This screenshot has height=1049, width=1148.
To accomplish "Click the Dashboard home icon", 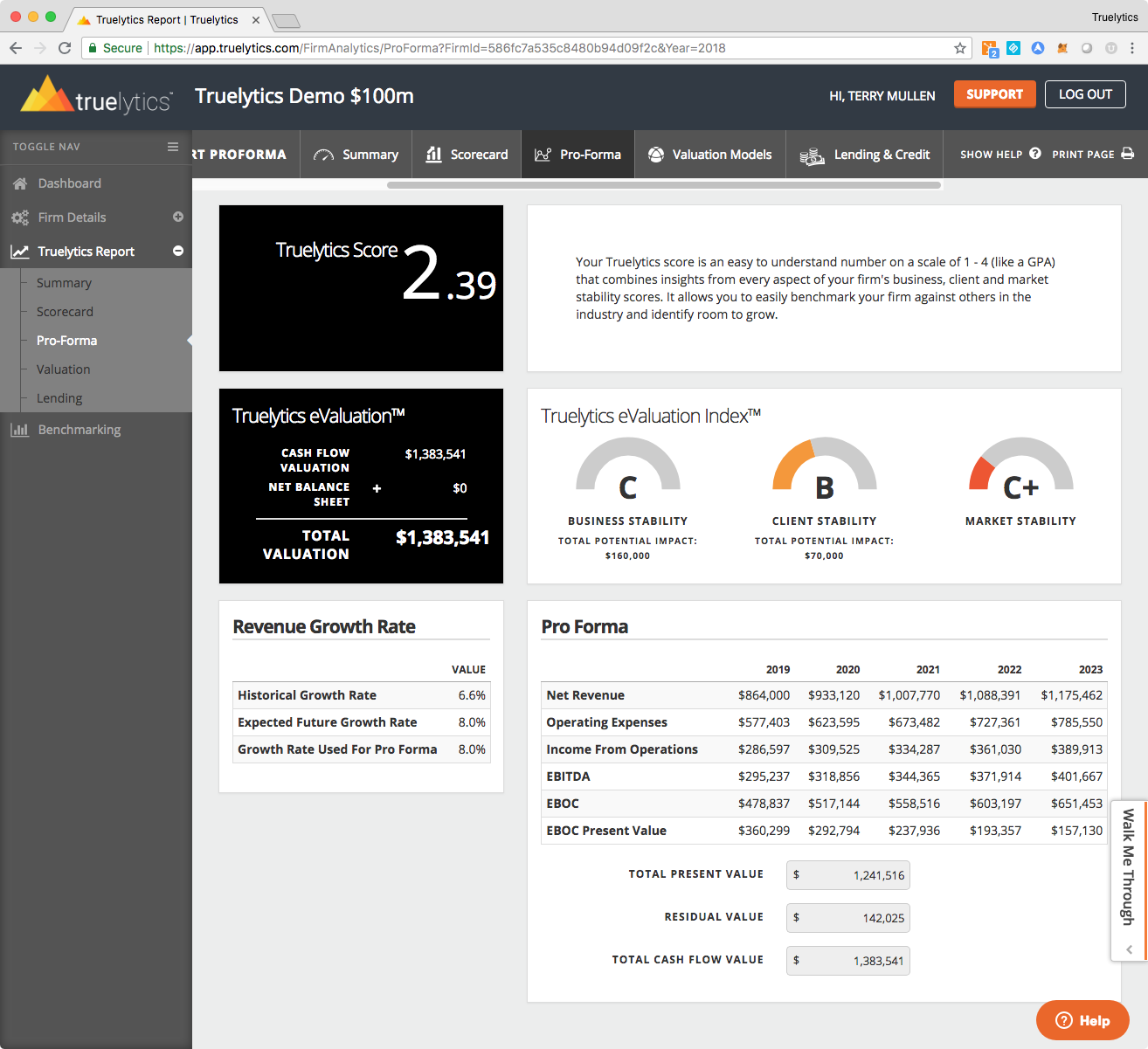I will [x=20, y=183].
